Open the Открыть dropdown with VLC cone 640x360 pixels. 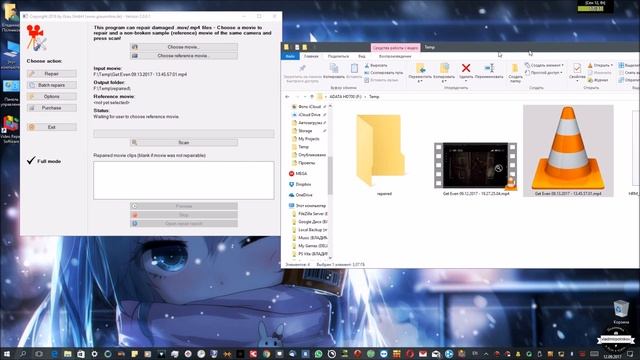pyautogui.click(x=600, y=65)
